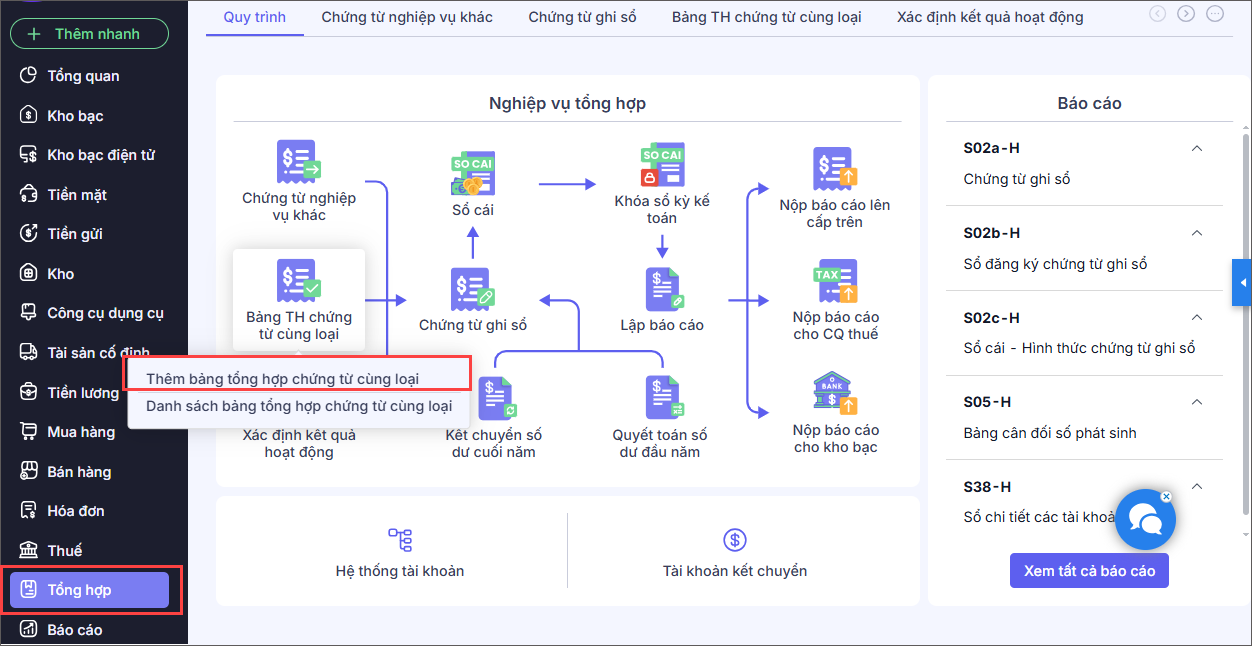Click the Chứng từ ghi sổ workflow icon
Viewport: 1252px width, 646px height.
tap(473, 289)
